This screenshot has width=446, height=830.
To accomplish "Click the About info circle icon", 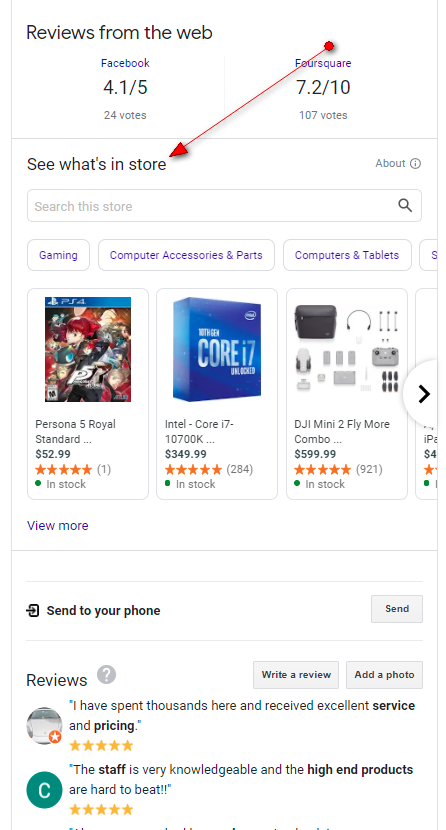I will (x=416, y=164).
